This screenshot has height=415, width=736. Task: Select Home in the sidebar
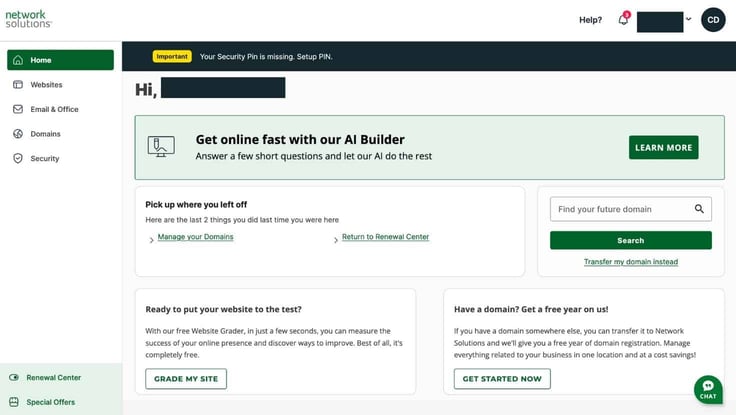pyautogui.click(x=60, y=60)
